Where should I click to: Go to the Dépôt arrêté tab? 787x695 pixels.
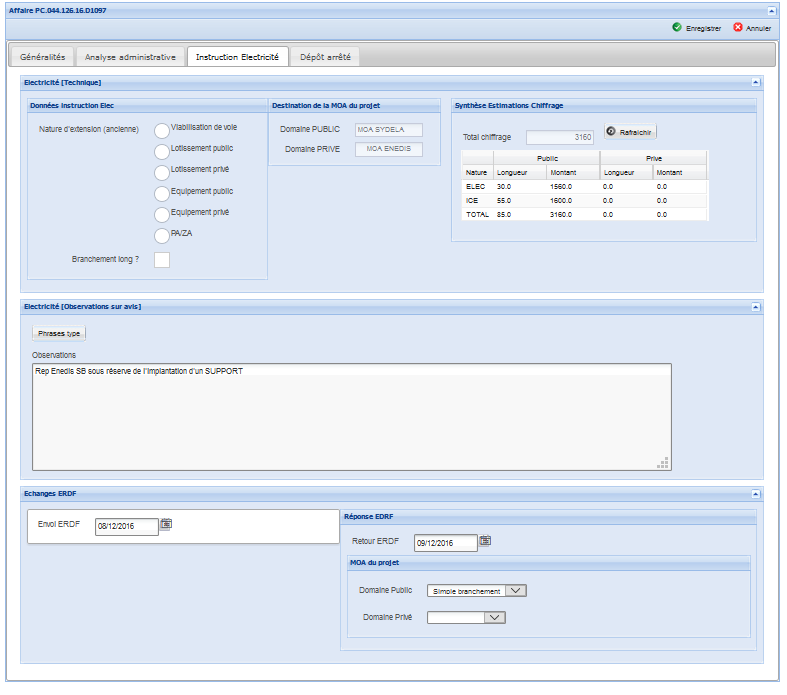[325, 57]
